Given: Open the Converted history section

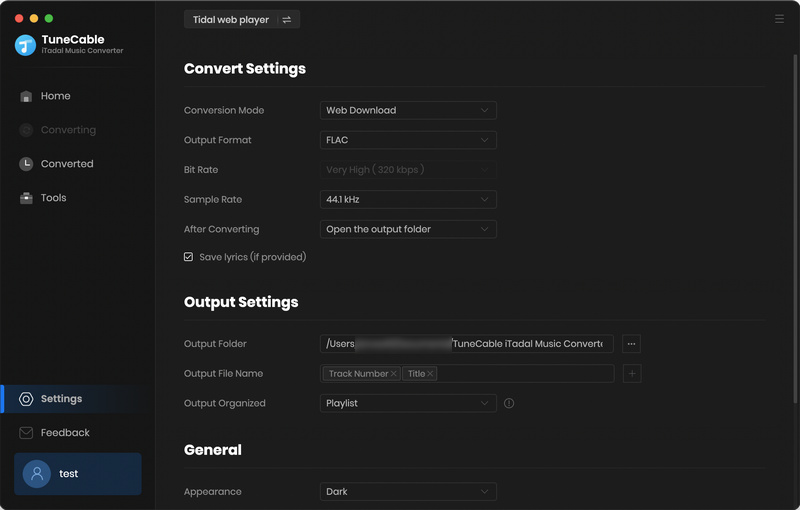Looking at the screenshot, I should (67, 164).
